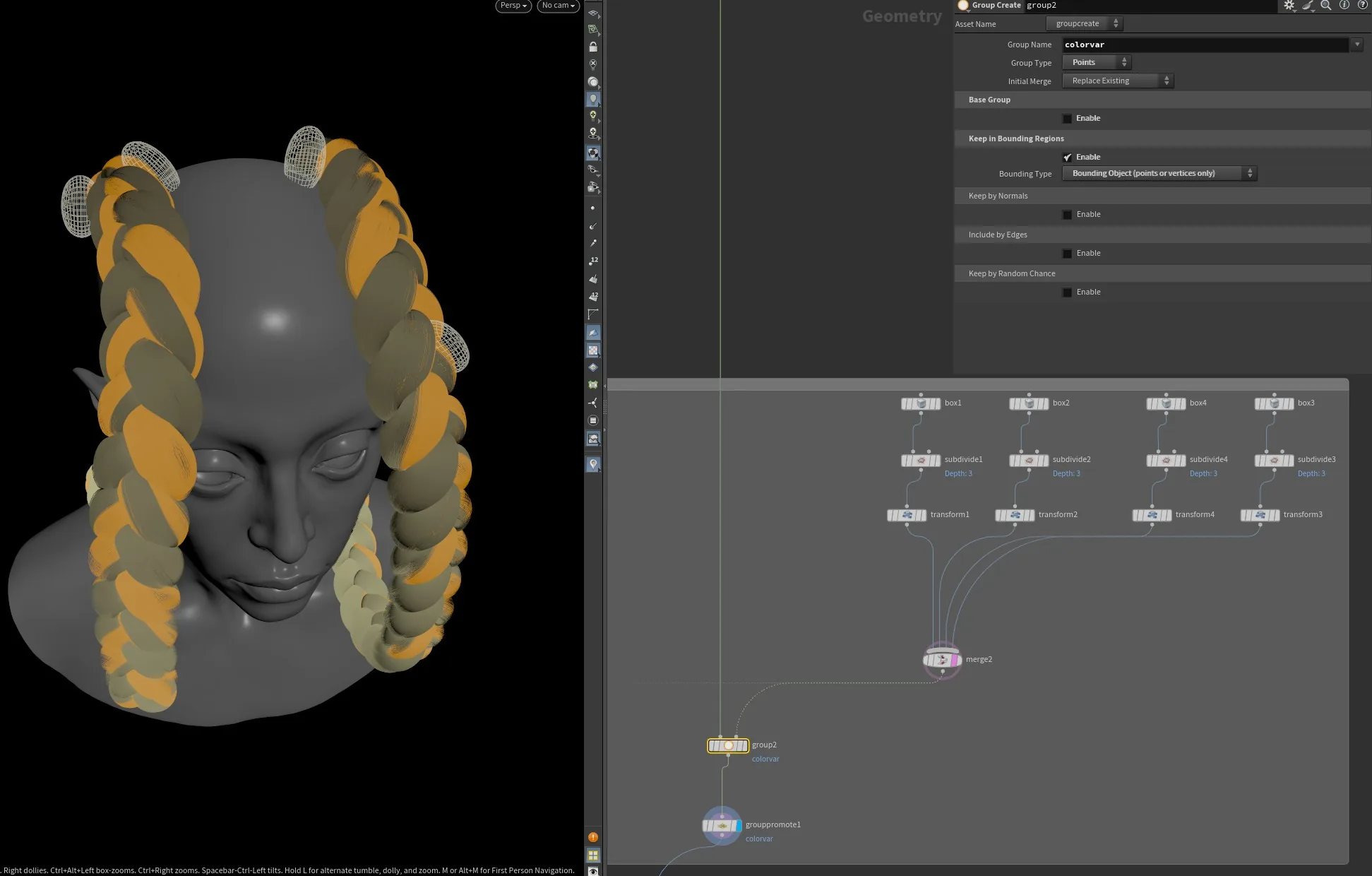The image size is (1372, 876).
Task: Open the Bounding Type dropdown
Action: click(1159, 174)
